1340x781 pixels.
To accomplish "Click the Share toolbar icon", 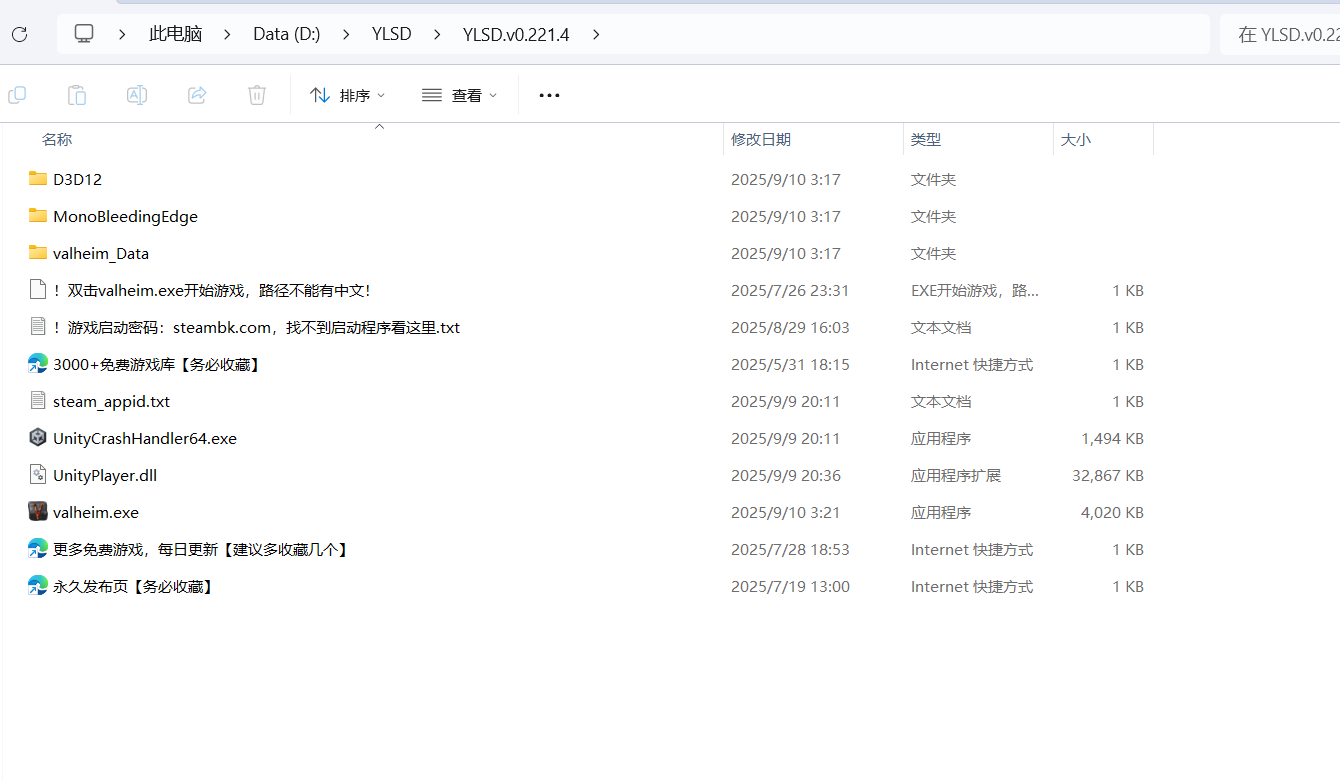I will [197, 95].
